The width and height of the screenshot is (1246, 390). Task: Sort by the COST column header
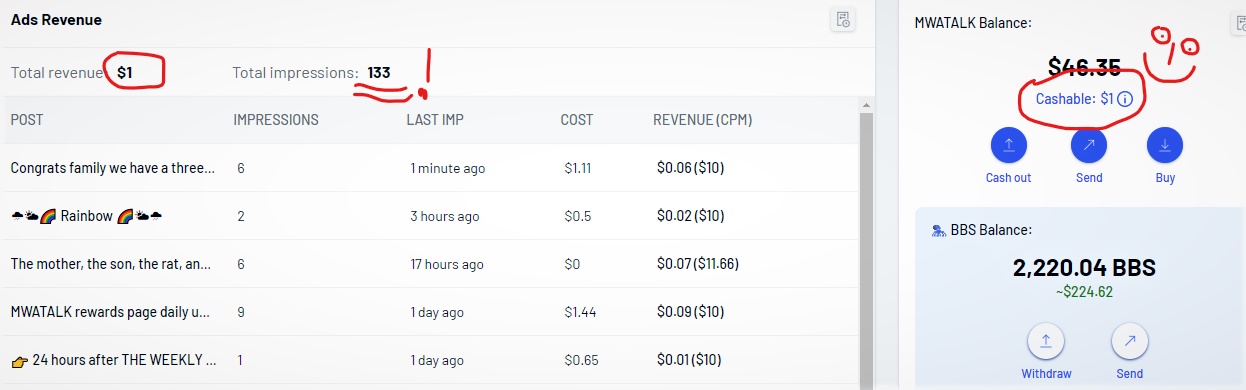pos(577,120)
